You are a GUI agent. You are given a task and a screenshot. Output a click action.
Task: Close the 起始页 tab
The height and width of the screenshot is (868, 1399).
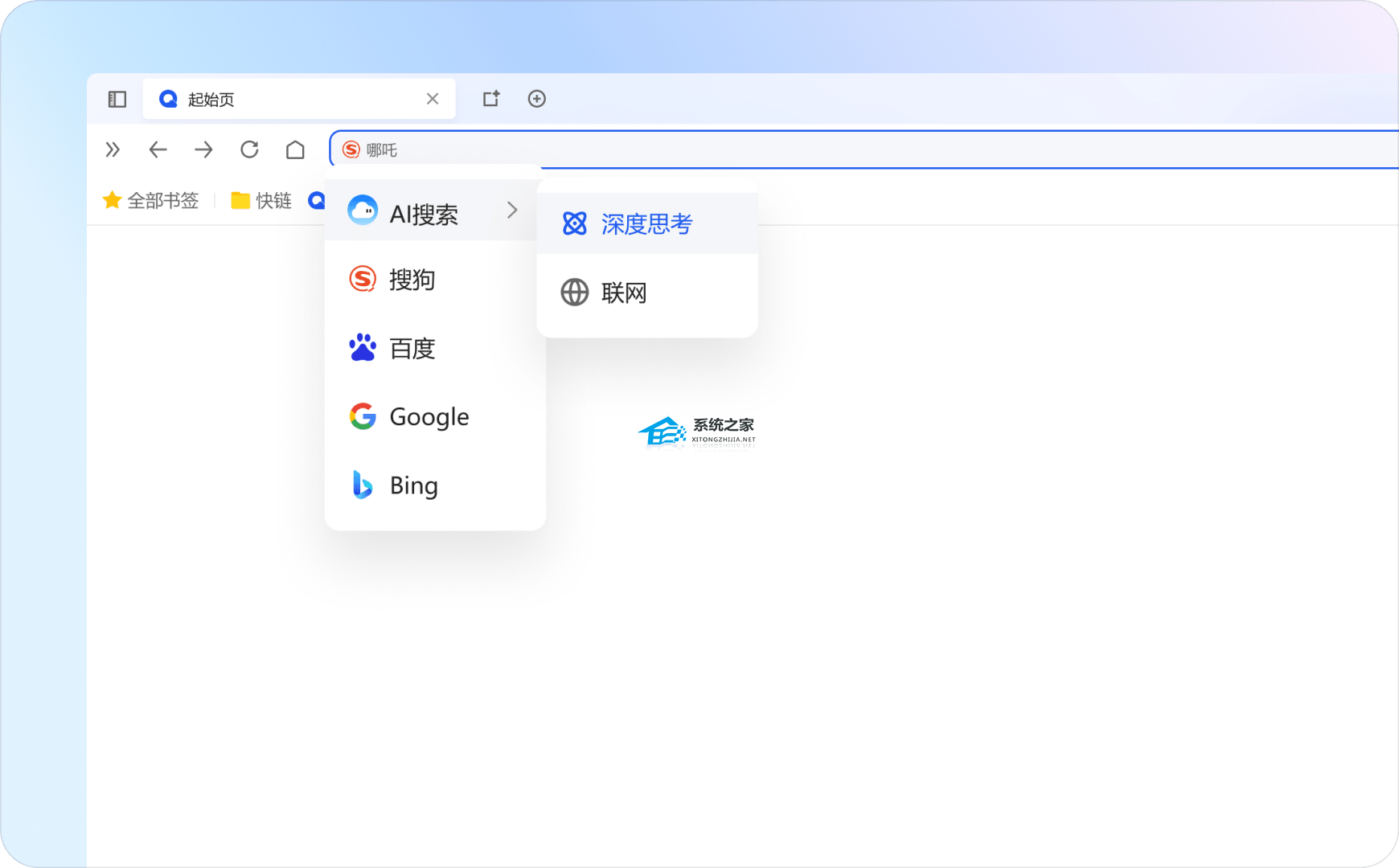[x=433, y=99]
